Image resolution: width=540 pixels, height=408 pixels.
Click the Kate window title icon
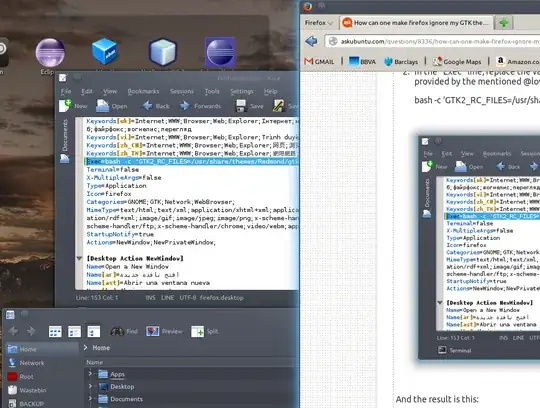click(63, 78)
